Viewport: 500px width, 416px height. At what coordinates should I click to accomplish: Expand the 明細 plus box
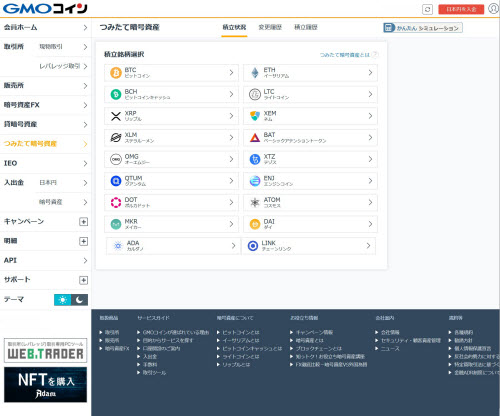pos(83,241)
